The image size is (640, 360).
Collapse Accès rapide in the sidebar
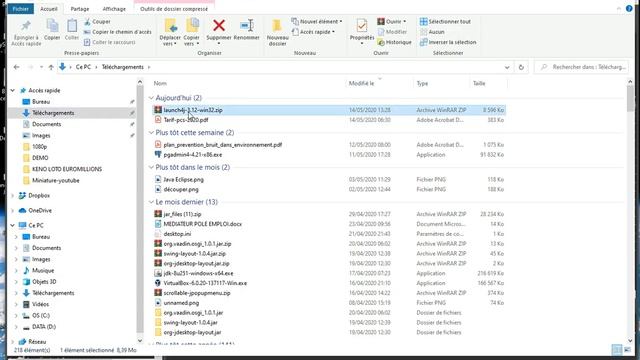[x=12, y=90]
